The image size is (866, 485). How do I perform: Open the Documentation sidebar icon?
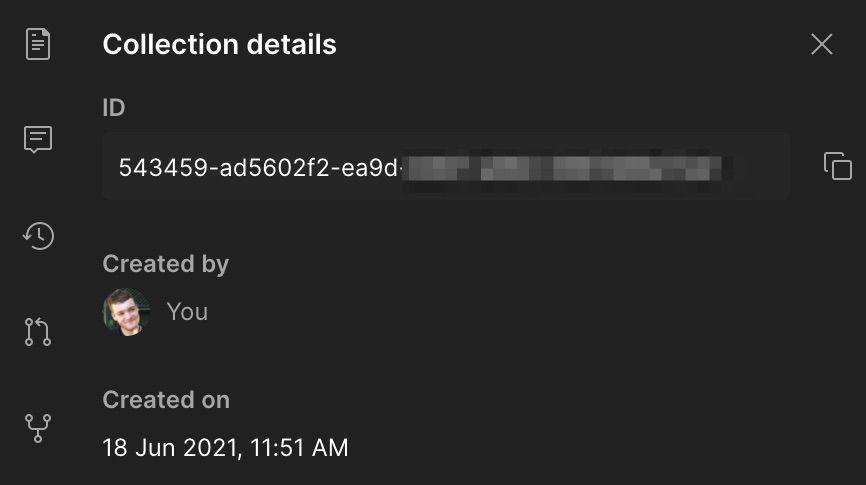(x=38, y=44)
